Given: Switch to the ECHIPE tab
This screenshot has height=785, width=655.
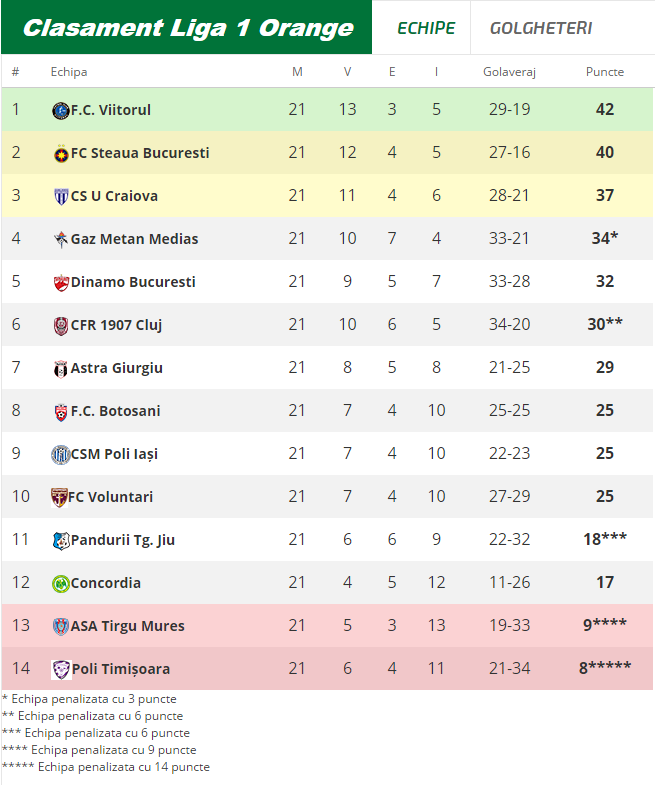Looking at the screenshot, I should 425,28.
